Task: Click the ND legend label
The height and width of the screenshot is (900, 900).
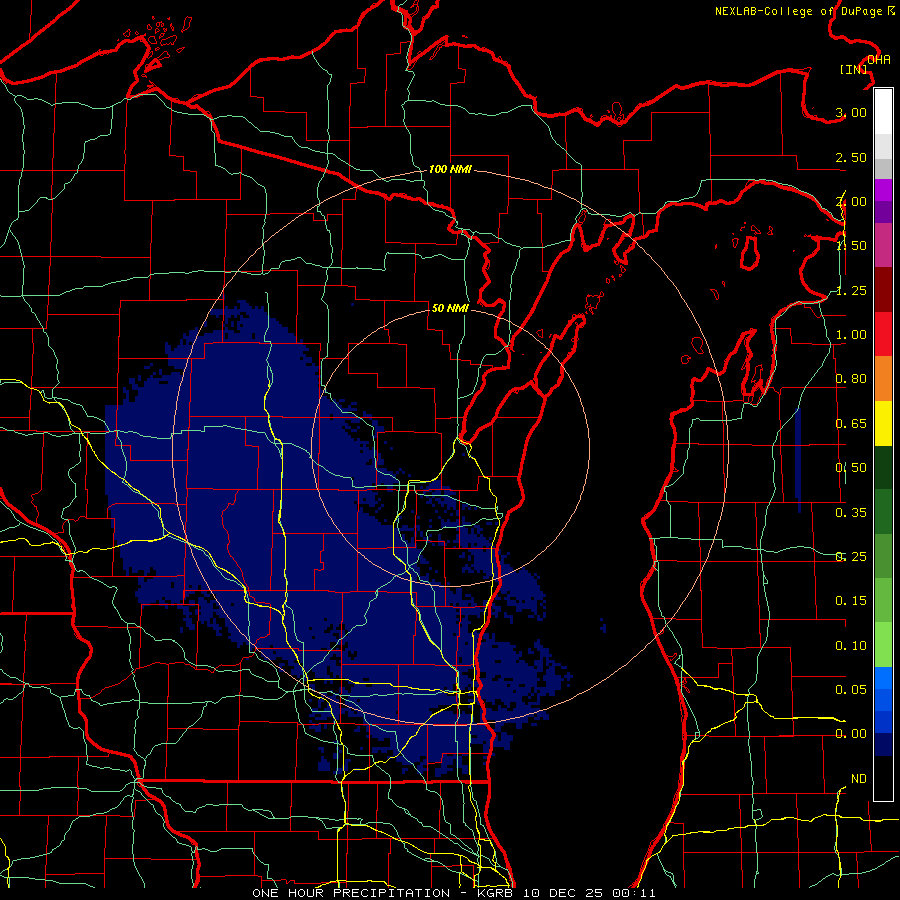Action: click(859, 779)
